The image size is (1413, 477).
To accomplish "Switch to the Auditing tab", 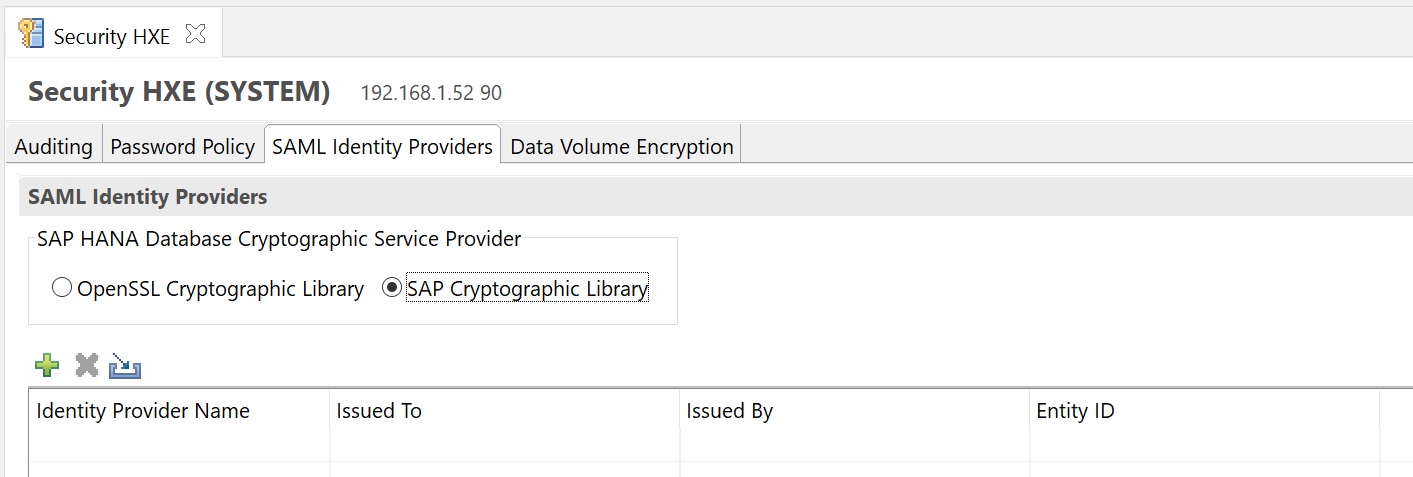I will [53, 147].
